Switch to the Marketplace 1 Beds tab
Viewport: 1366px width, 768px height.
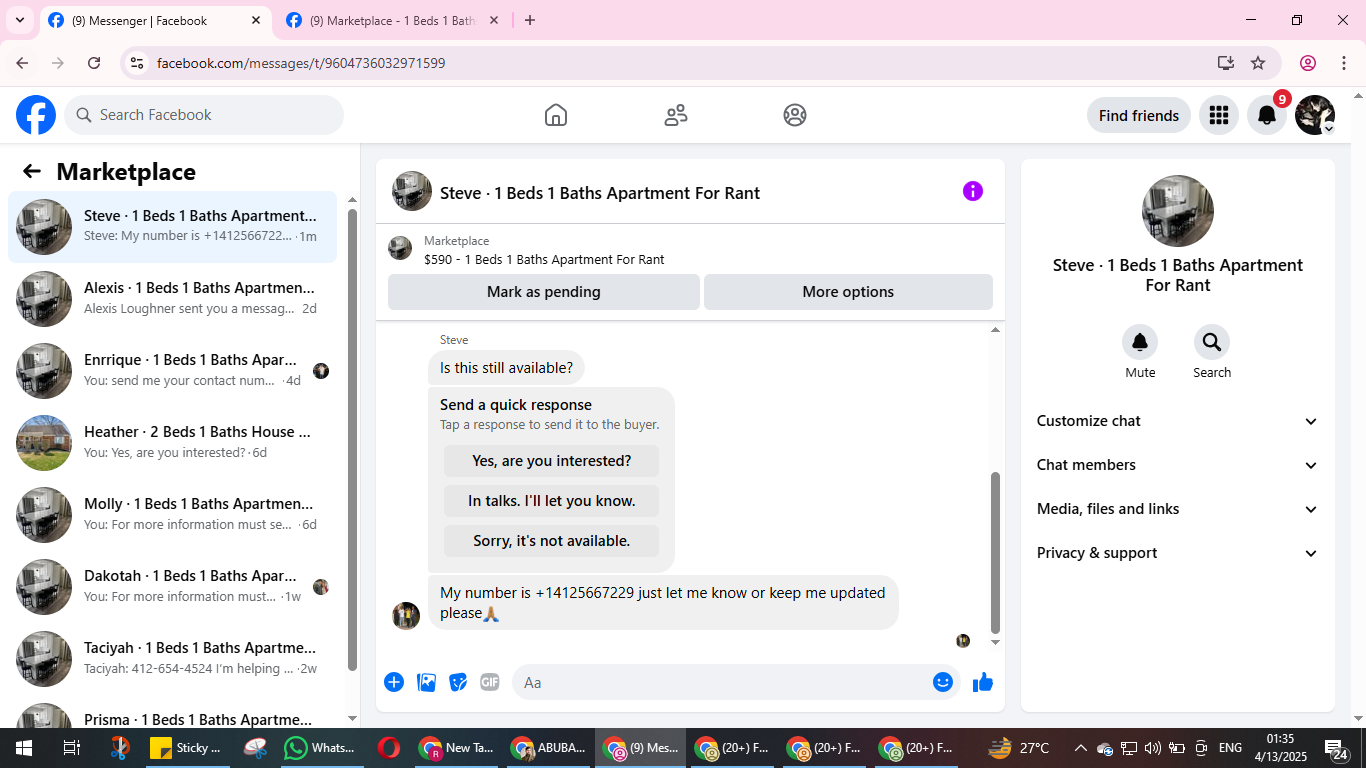[x=391, y=20]
